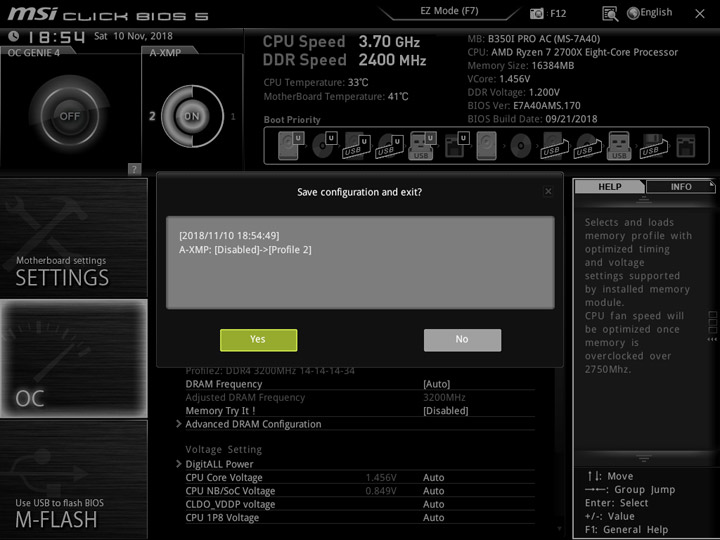Edit the CPU 1P8 Voltage Auto value
Image resolution: width=720 pixels, height=540 pixels.
433,518
